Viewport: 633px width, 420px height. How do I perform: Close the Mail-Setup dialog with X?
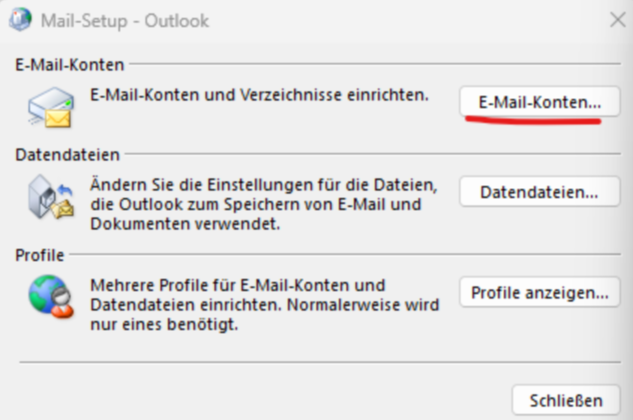tap(617, 19)
